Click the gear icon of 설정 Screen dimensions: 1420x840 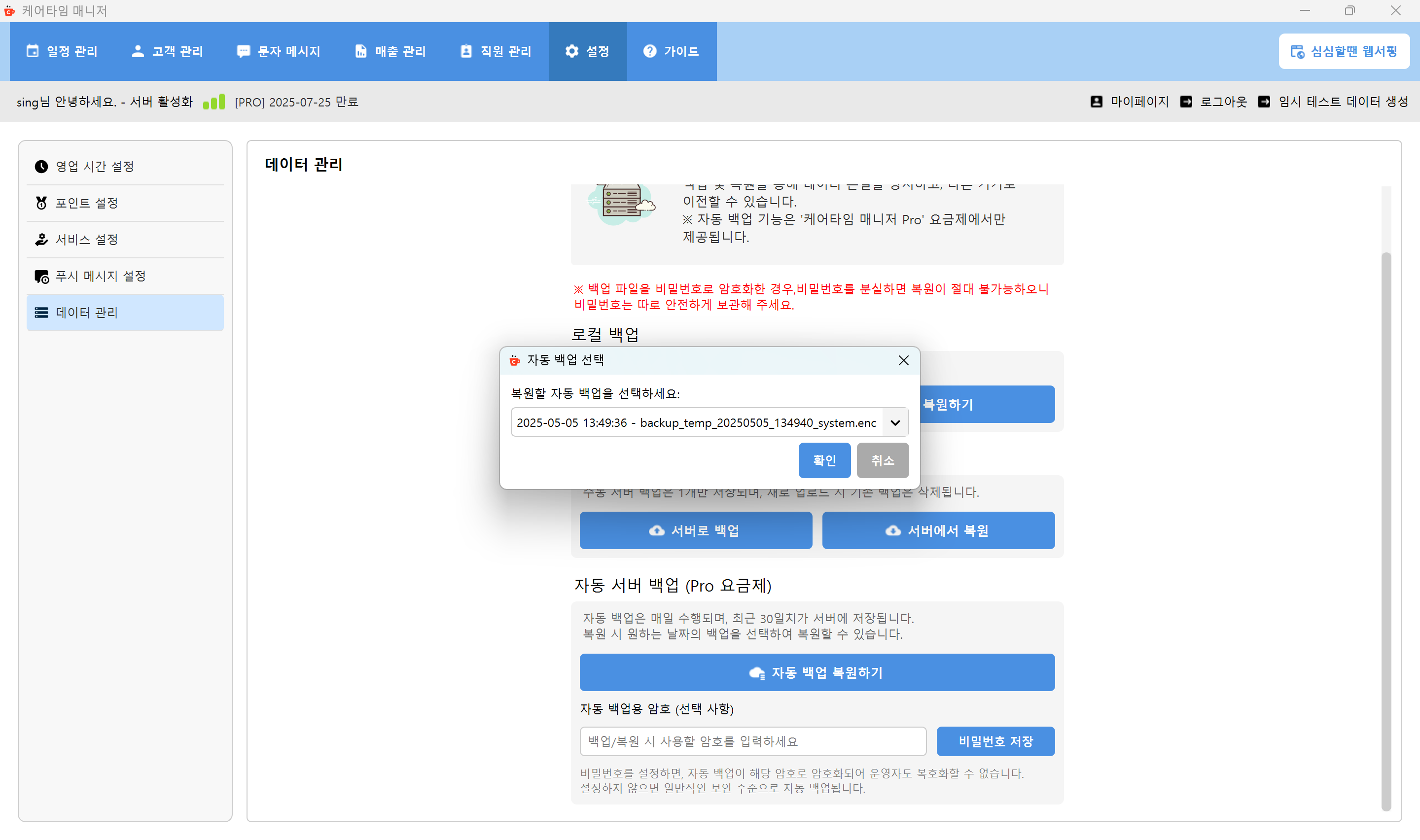pos(571,51)
